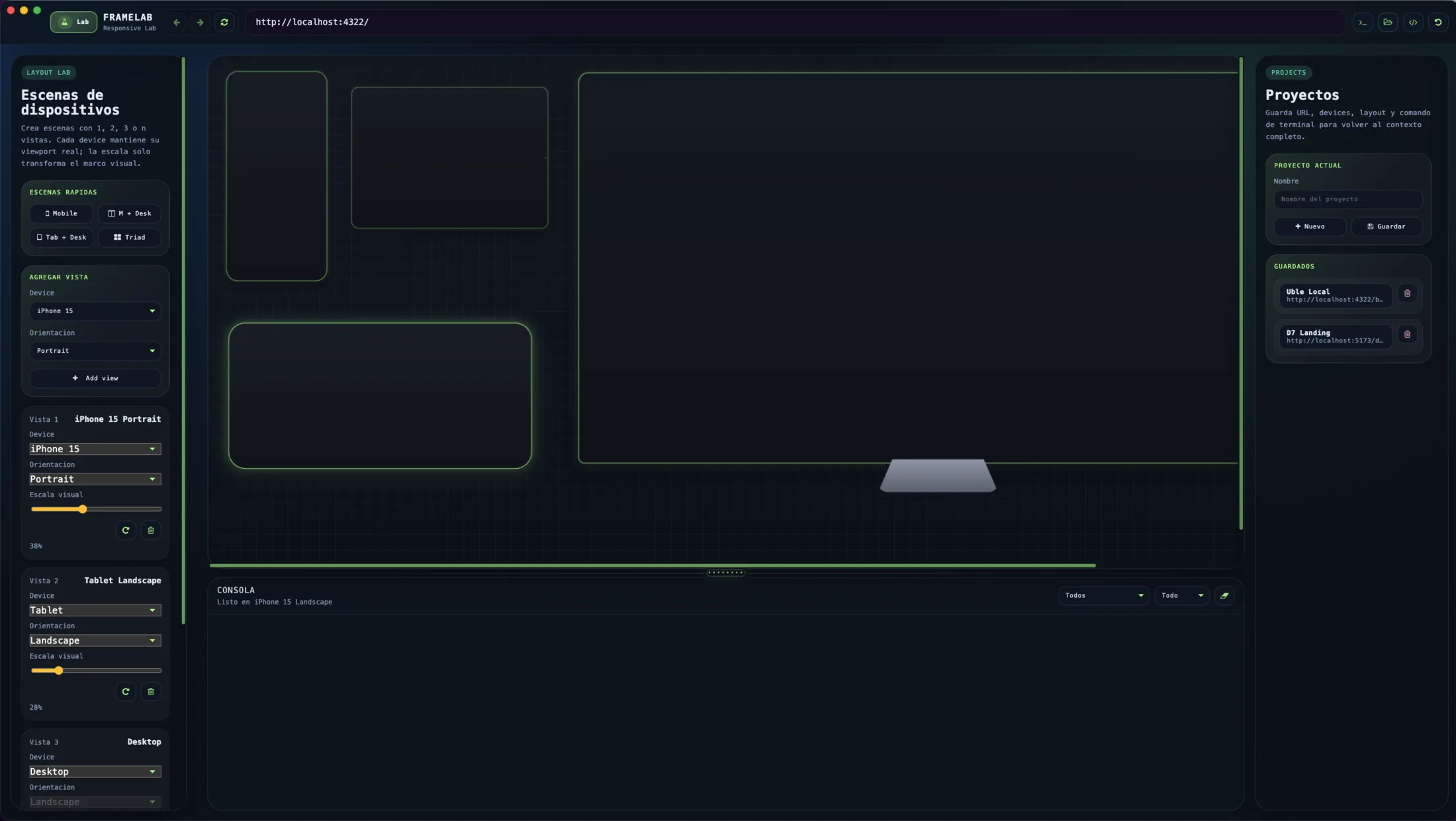Click the browser back arrow icon

pyautogui.click(x=177, y=23)
